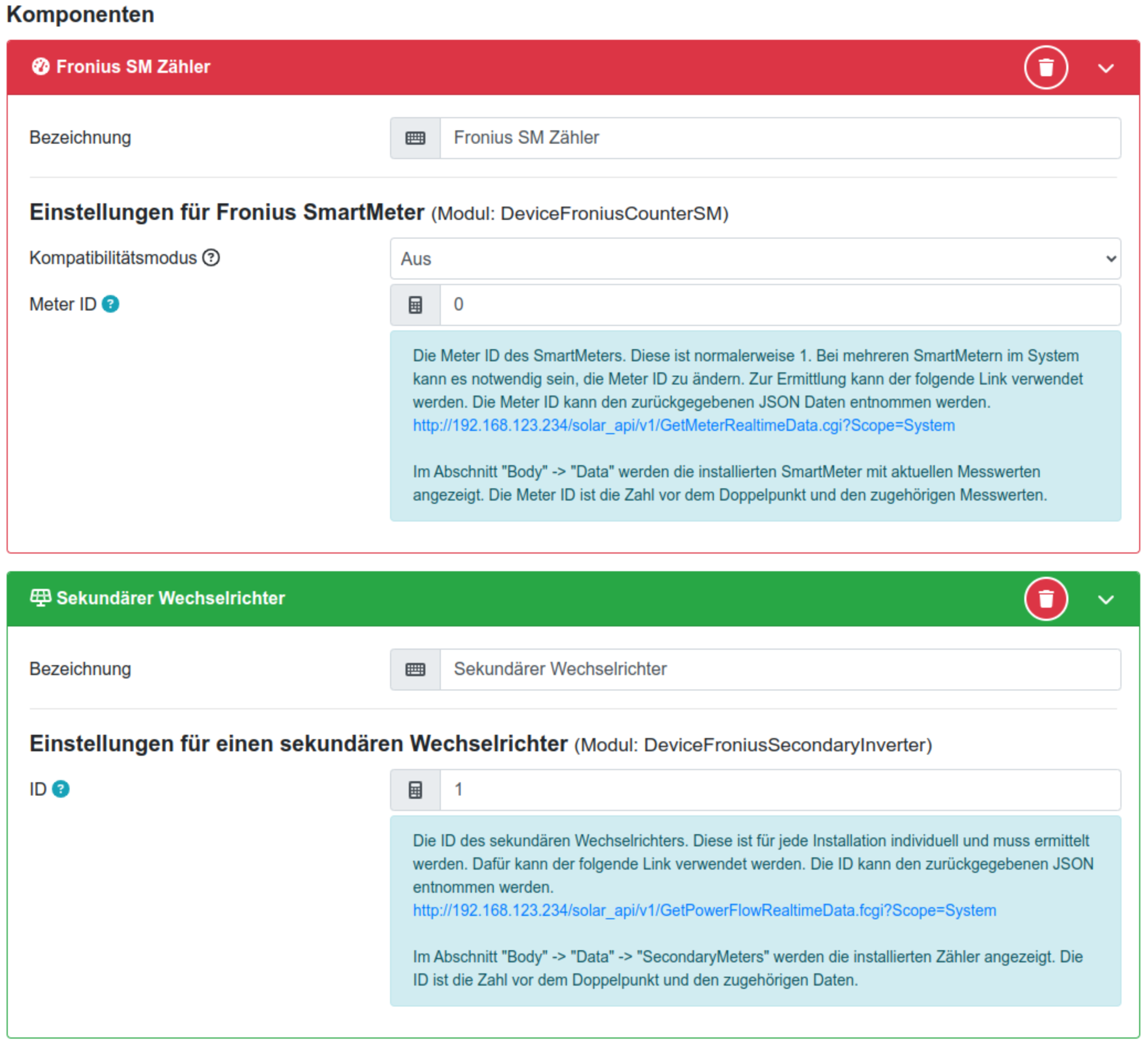Collapse the Sekundärer Wechselrichter card
The image size is (1148, 1043).
pos(1105,599)
